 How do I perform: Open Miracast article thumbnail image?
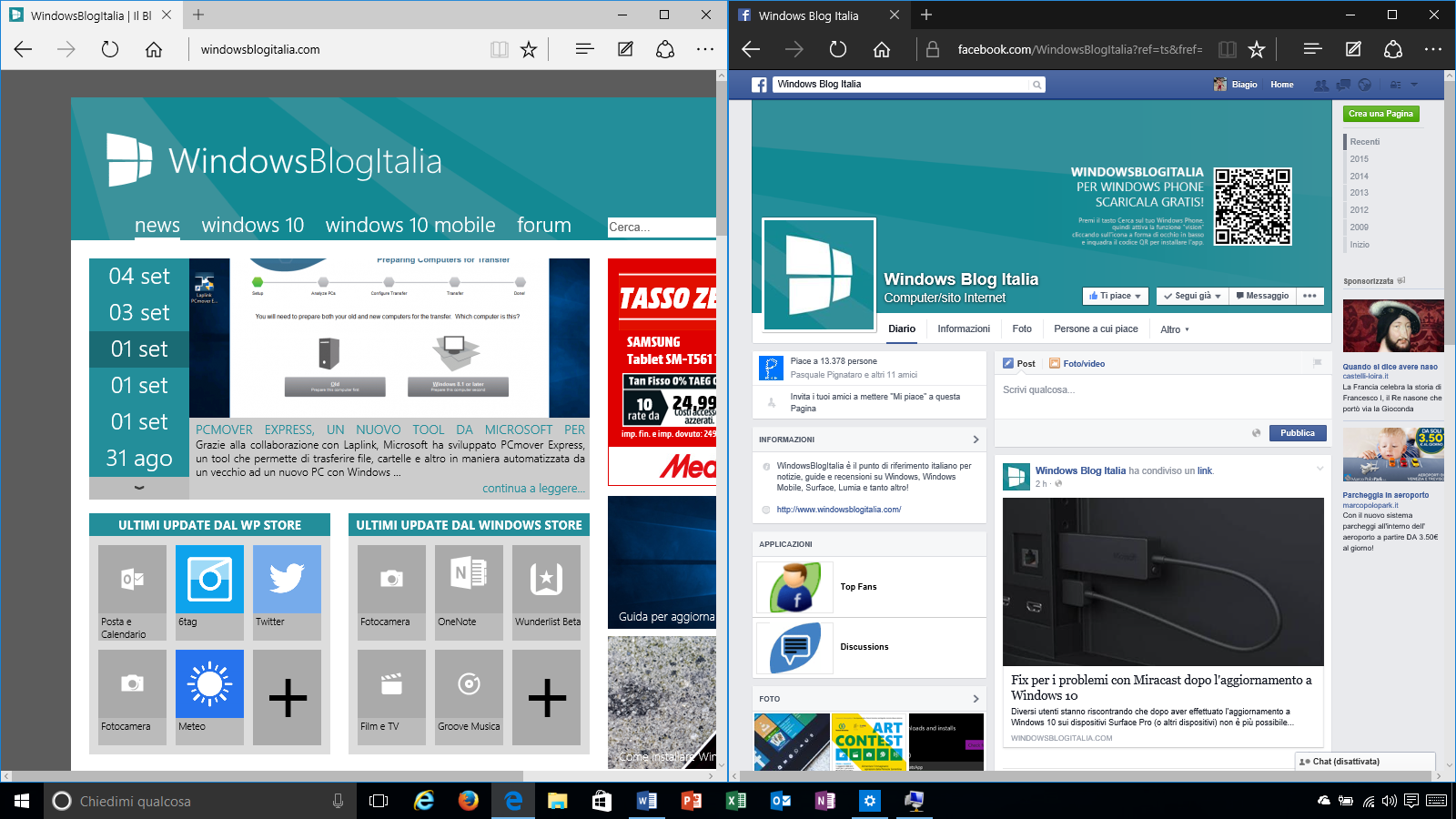pos(1163,581)
